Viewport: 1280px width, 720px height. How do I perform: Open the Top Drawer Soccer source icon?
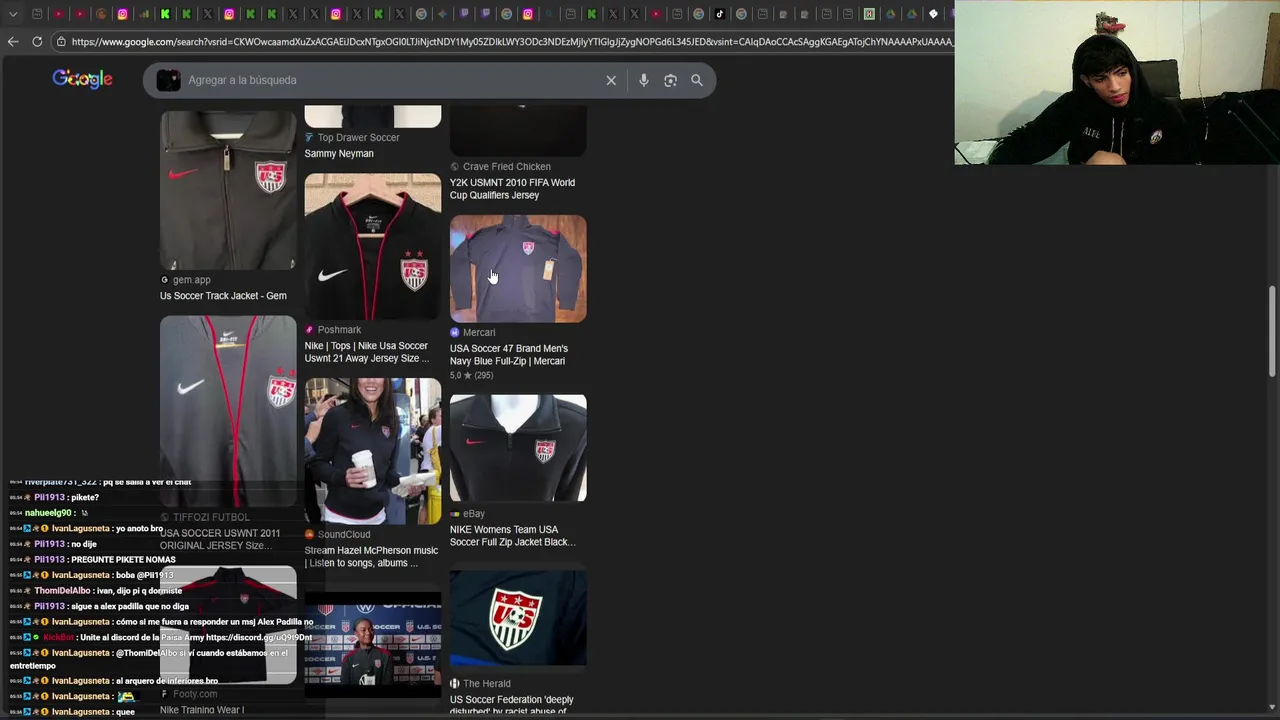[x=309, y=138]
